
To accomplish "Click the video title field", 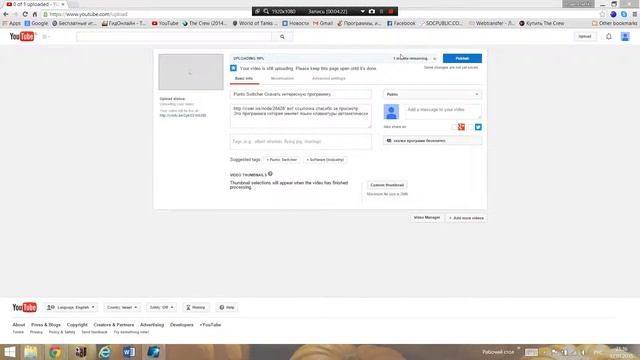I will point(301,94).
